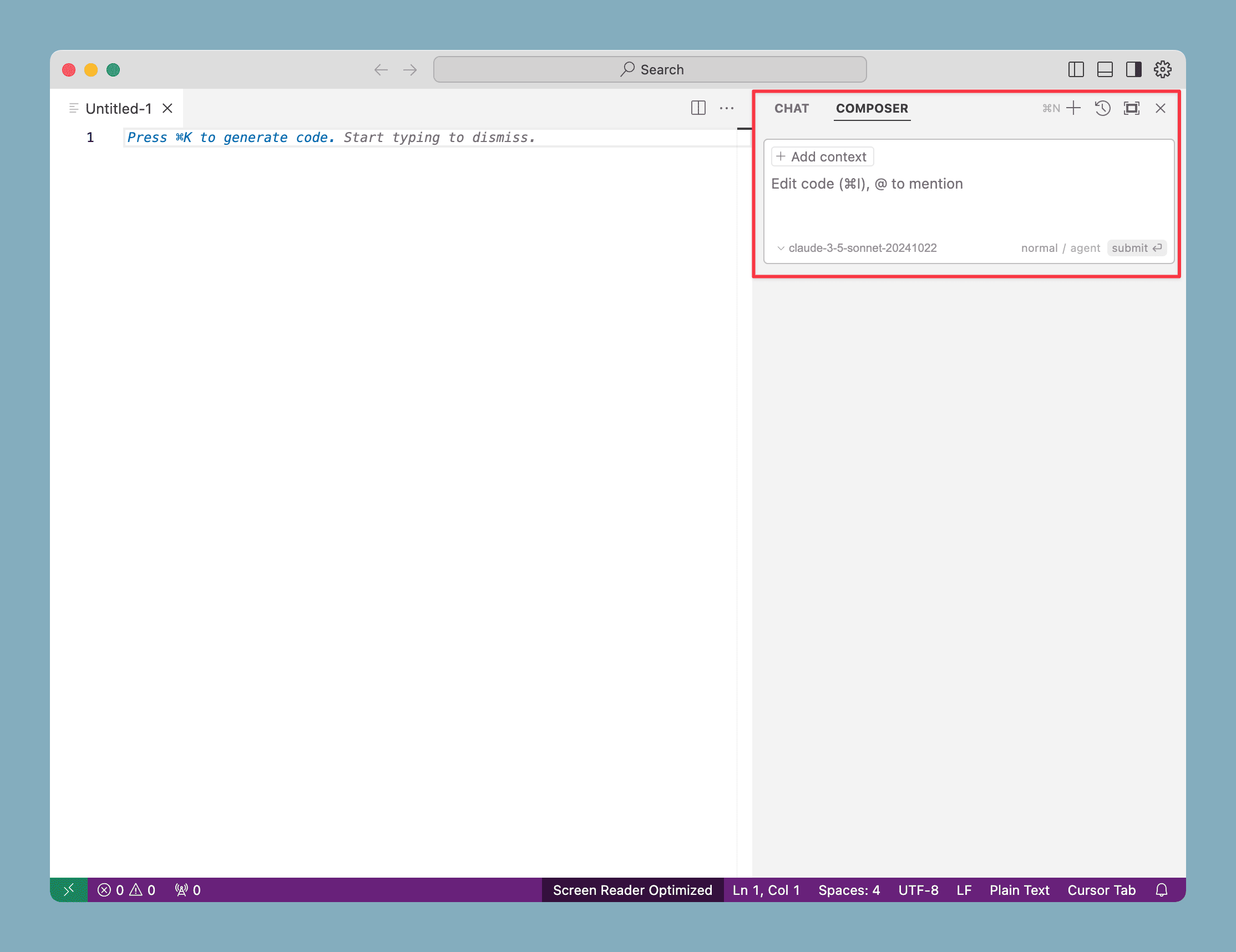Toggle the primary sidebar layout icon
The width and height of the screenshot is (1236, 952).
pos(1075,69)
